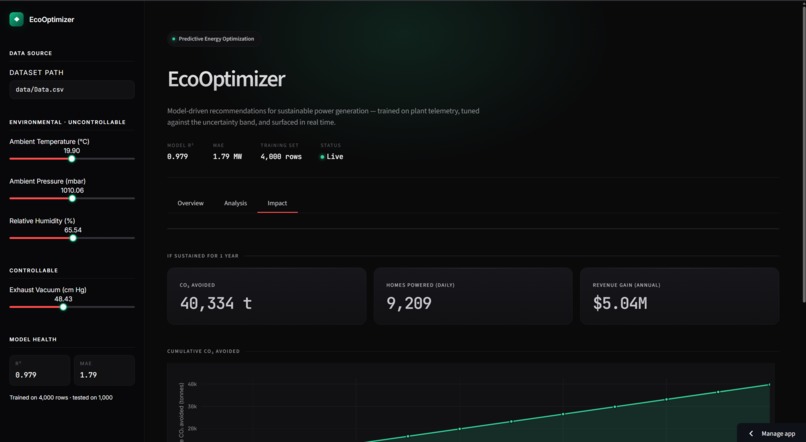Image resolution: width=806 pixels, height=442 pixels.
Task: Click the sidebar MAE 1.79 health card
Action: (x=104, y=370)
